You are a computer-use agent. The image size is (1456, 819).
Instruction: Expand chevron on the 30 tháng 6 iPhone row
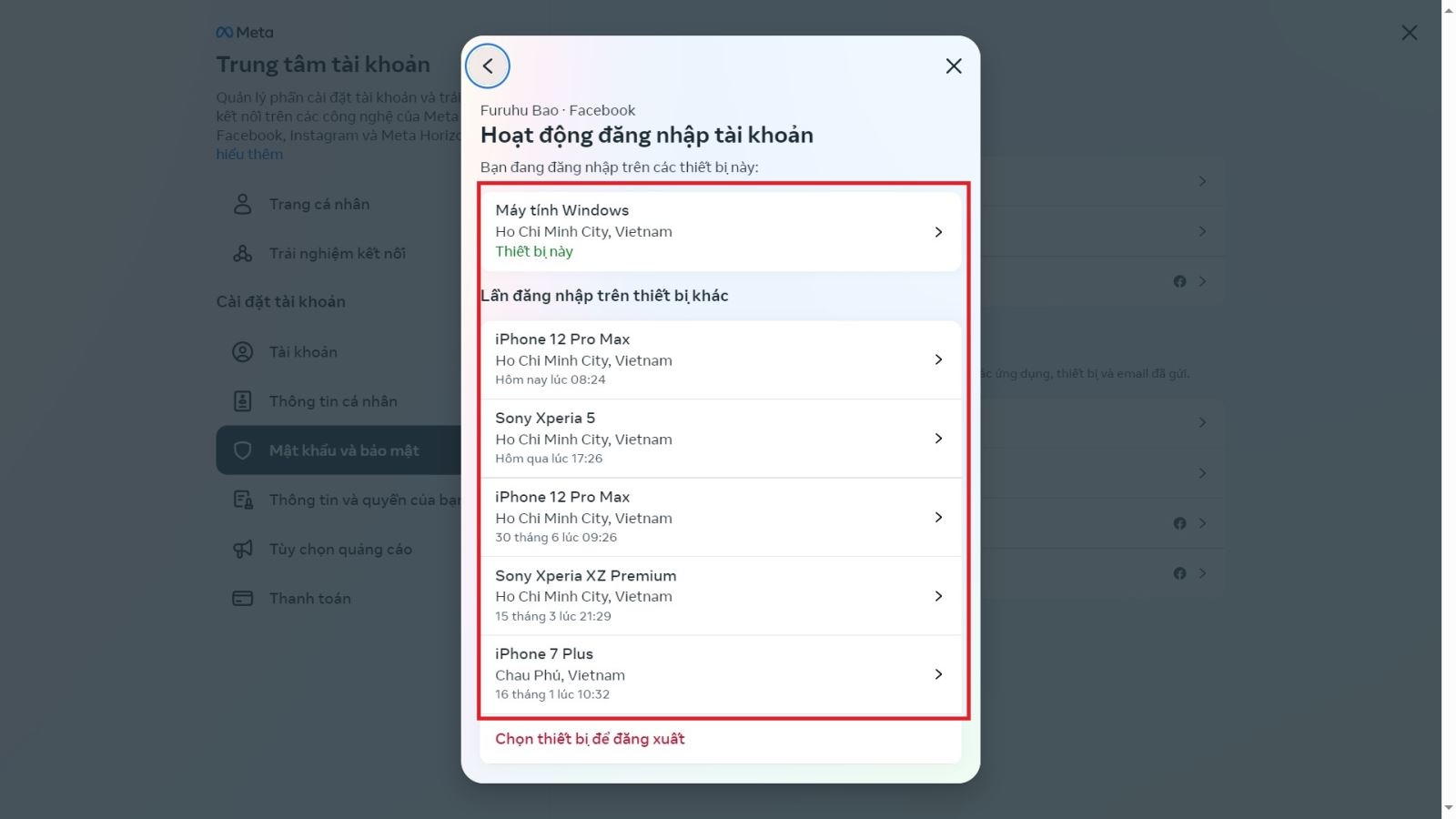point(938,517)
